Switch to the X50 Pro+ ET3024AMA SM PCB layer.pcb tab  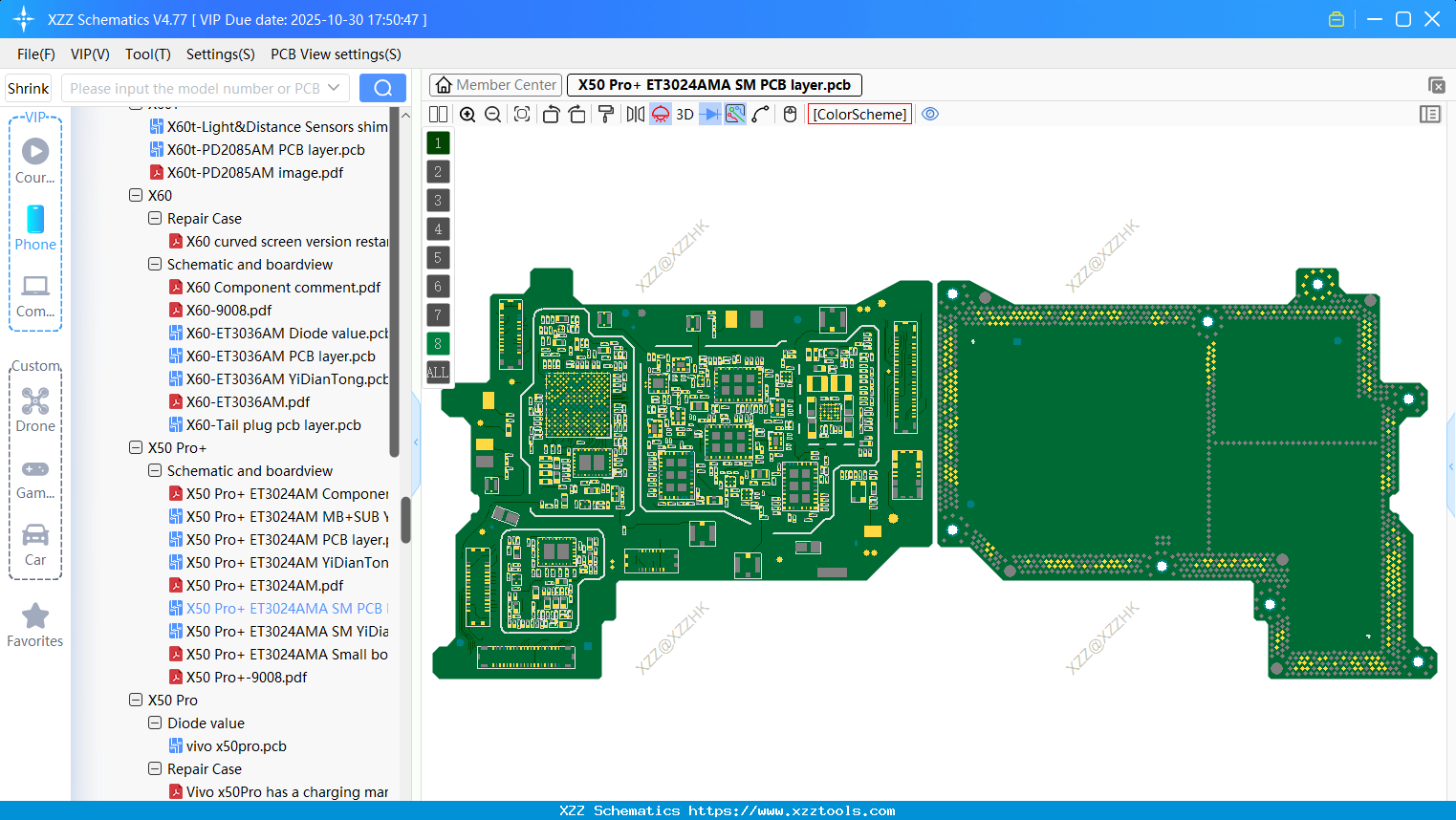(x=714, y=84)
